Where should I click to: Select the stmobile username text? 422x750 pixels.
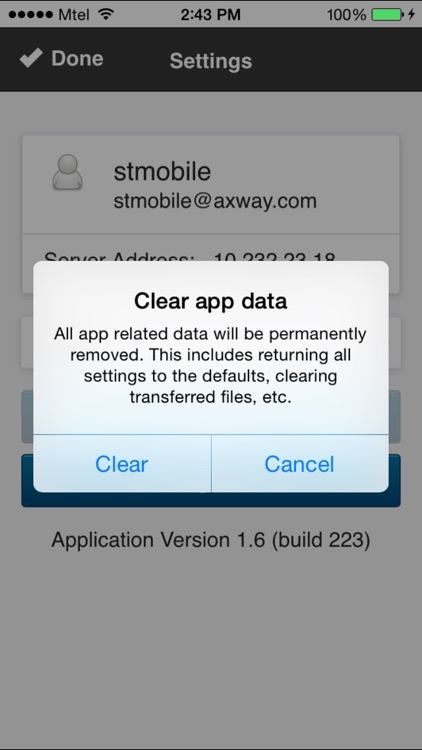click(x=162, y=171)
